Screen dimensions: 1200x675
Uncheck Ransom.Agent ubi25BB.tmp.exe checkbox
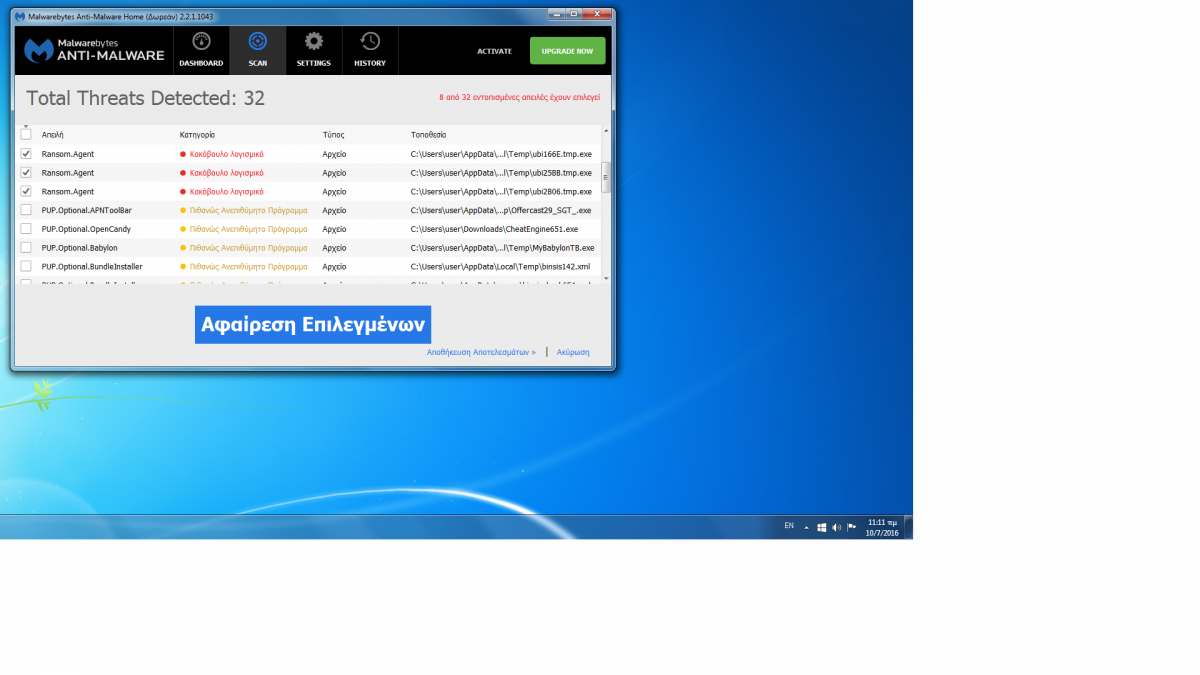[26, 173]
